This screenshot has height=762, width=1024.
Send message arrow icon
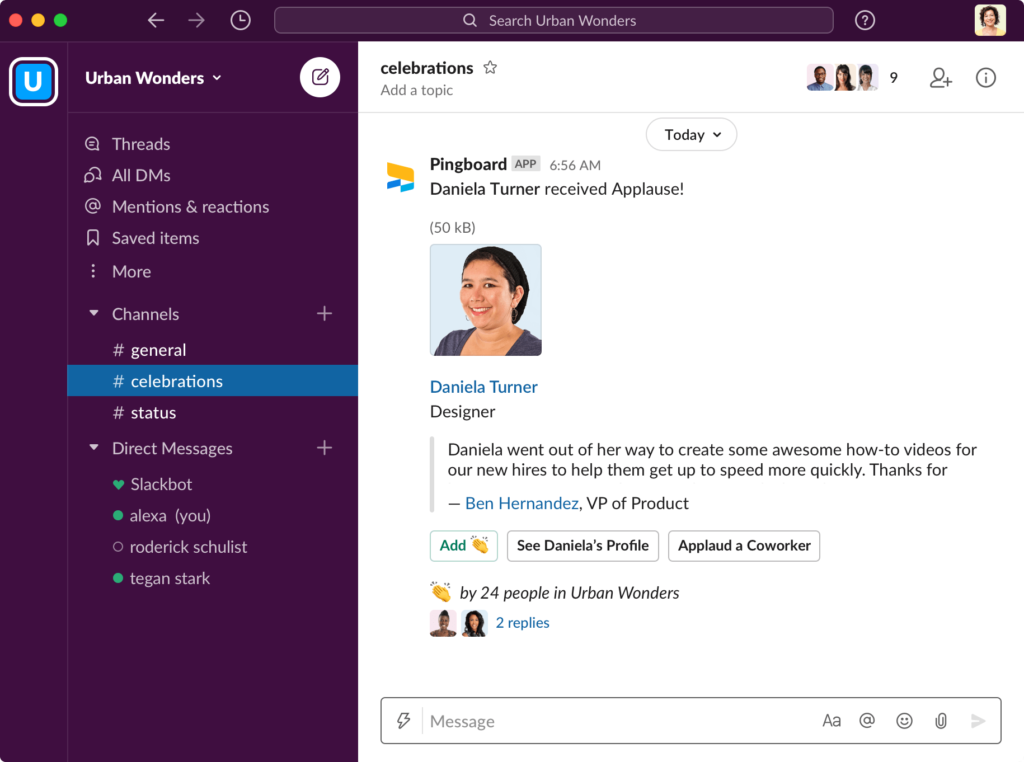978,720
